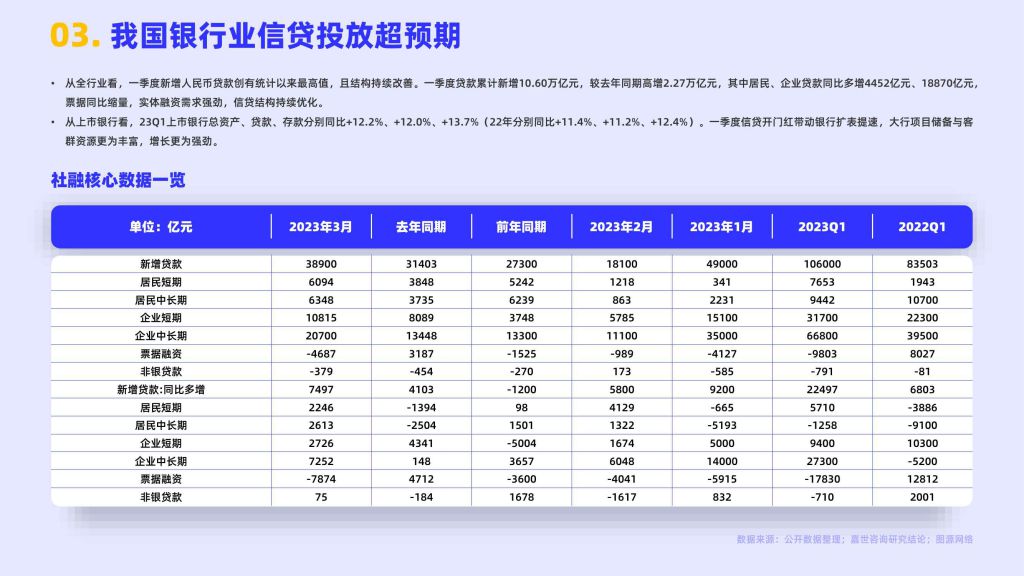The width and height of the screenshot is (1024, 576).
Task: Select the cell value 6094
Action: click(321, 282)
